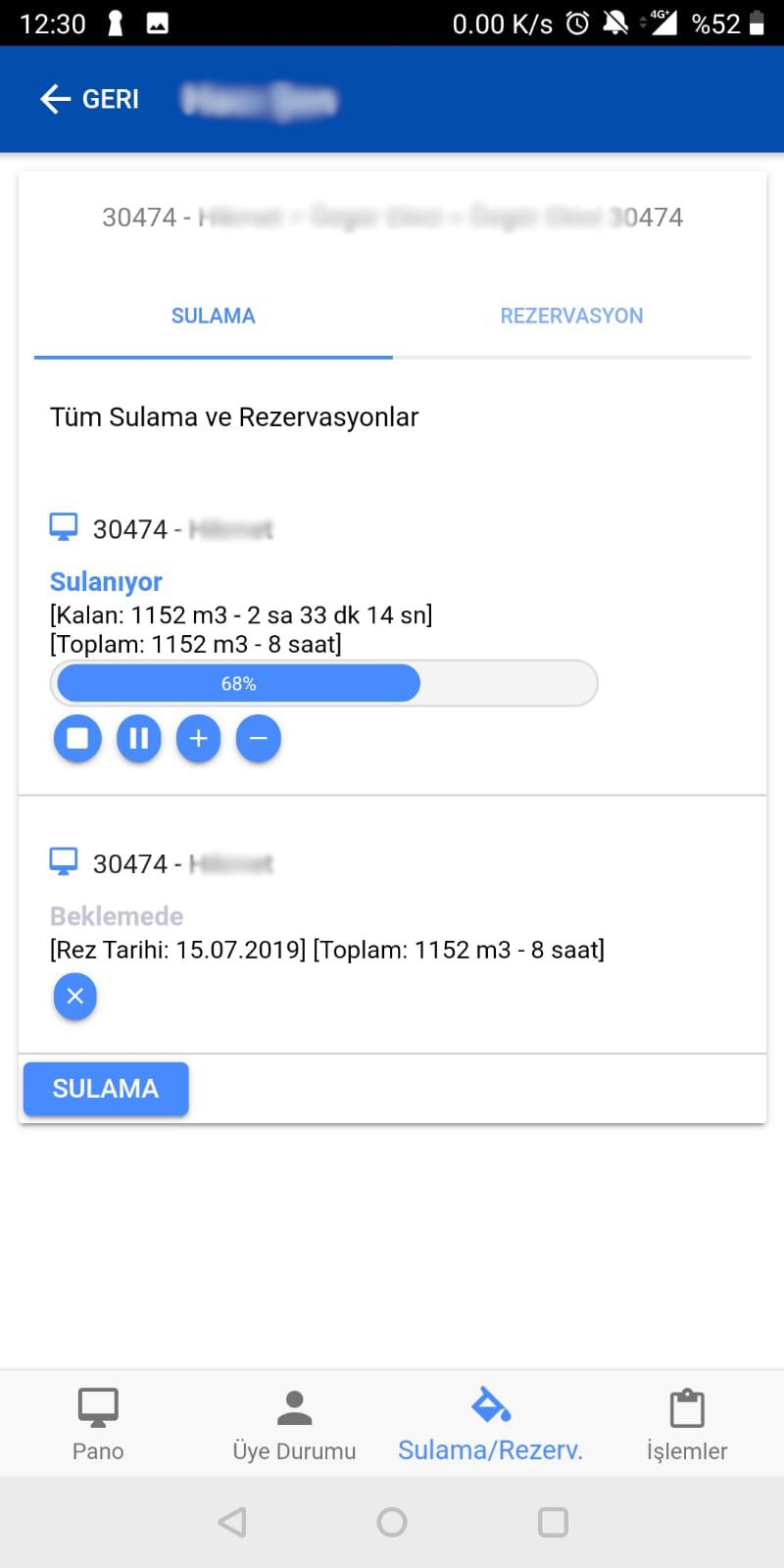Switch to the REZERVASYON tab
Screen dimensions: 784x1568
571,316
